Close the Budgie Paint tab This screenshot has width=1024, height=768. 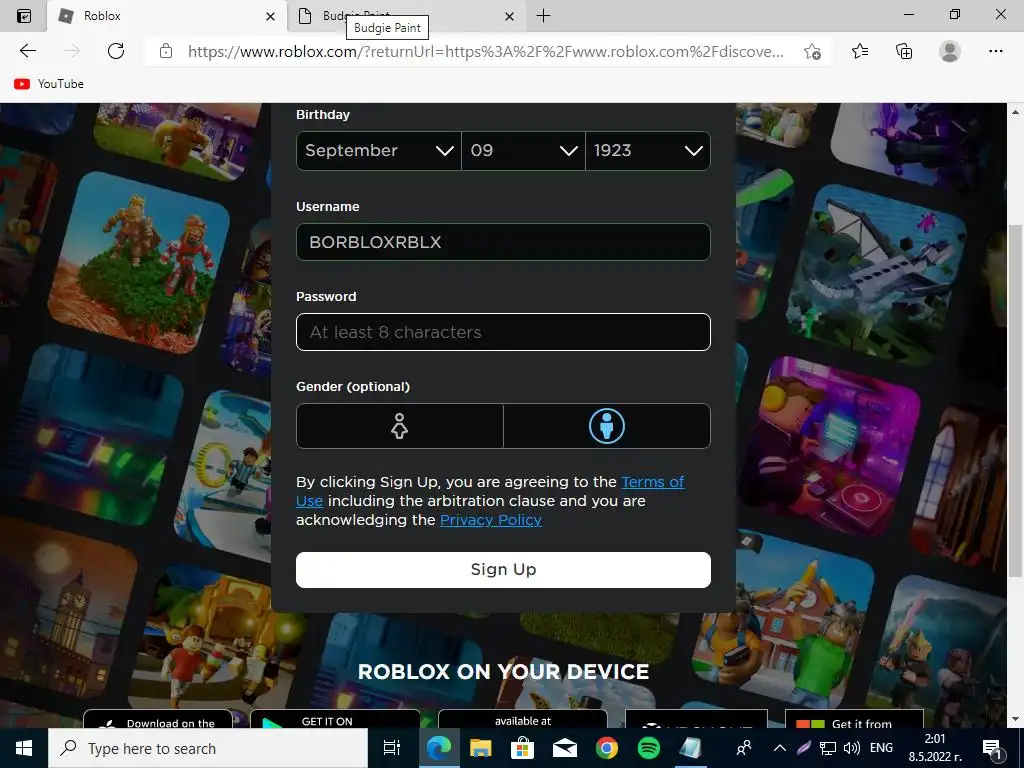point(510,16)
